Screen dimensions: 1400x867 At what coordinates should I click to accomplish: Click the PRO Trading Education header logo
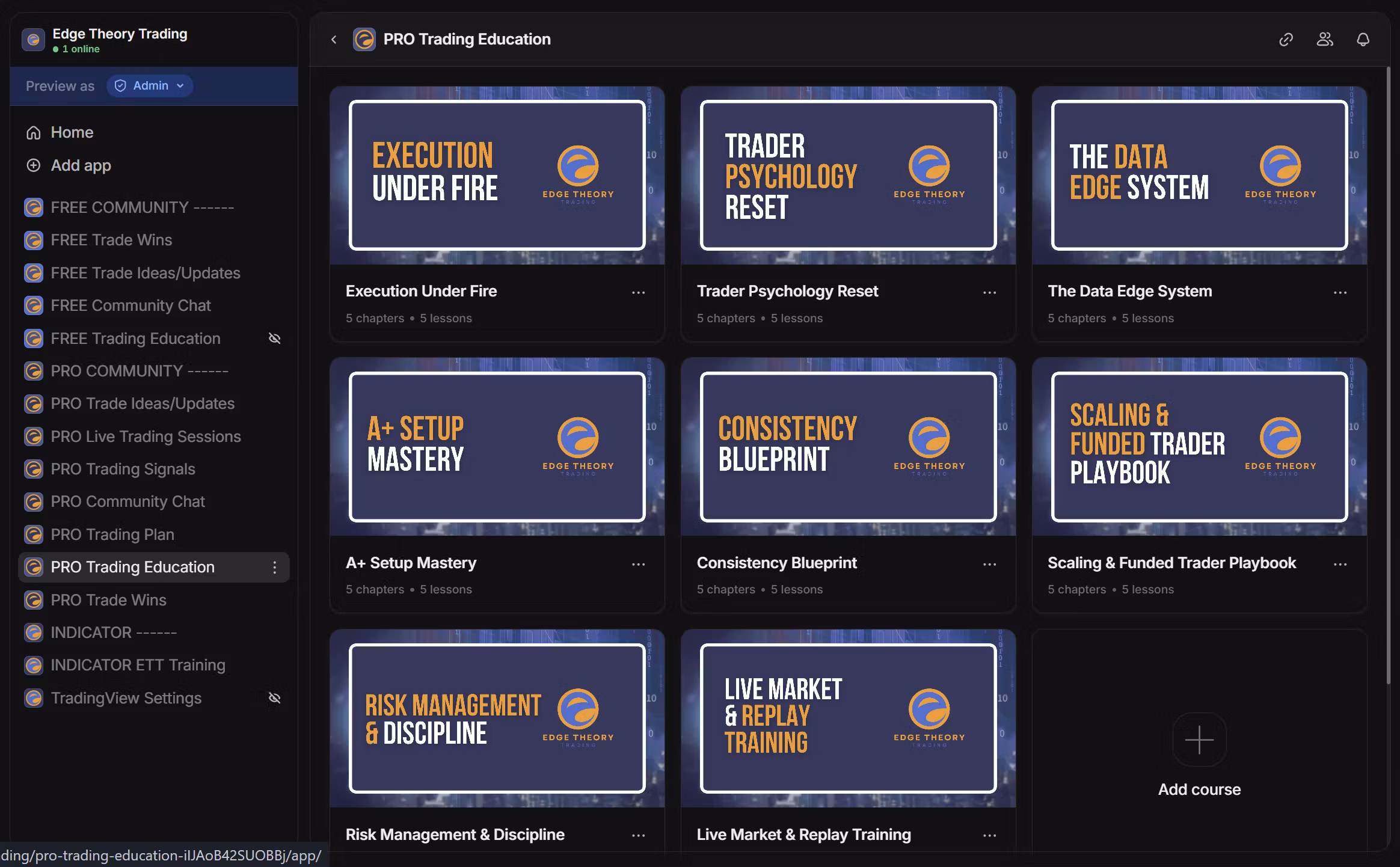click(x=364, y=40)
